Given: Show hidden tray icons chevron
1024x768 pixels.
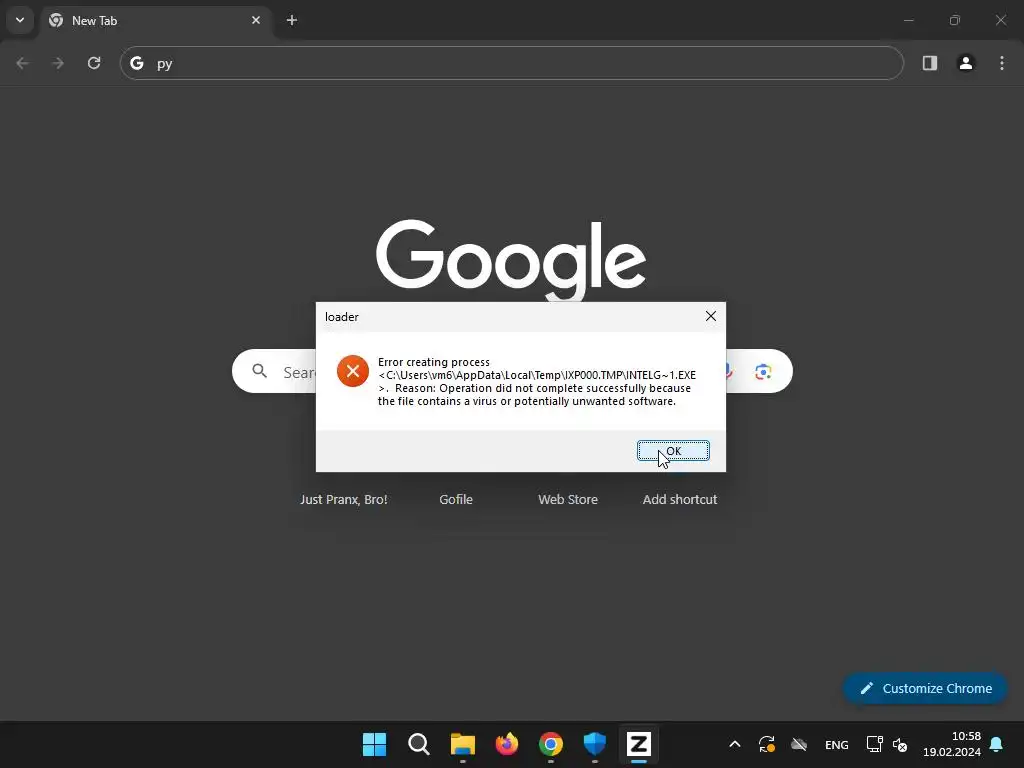Looking at the screenshot, I should click(x=735, y=744).
